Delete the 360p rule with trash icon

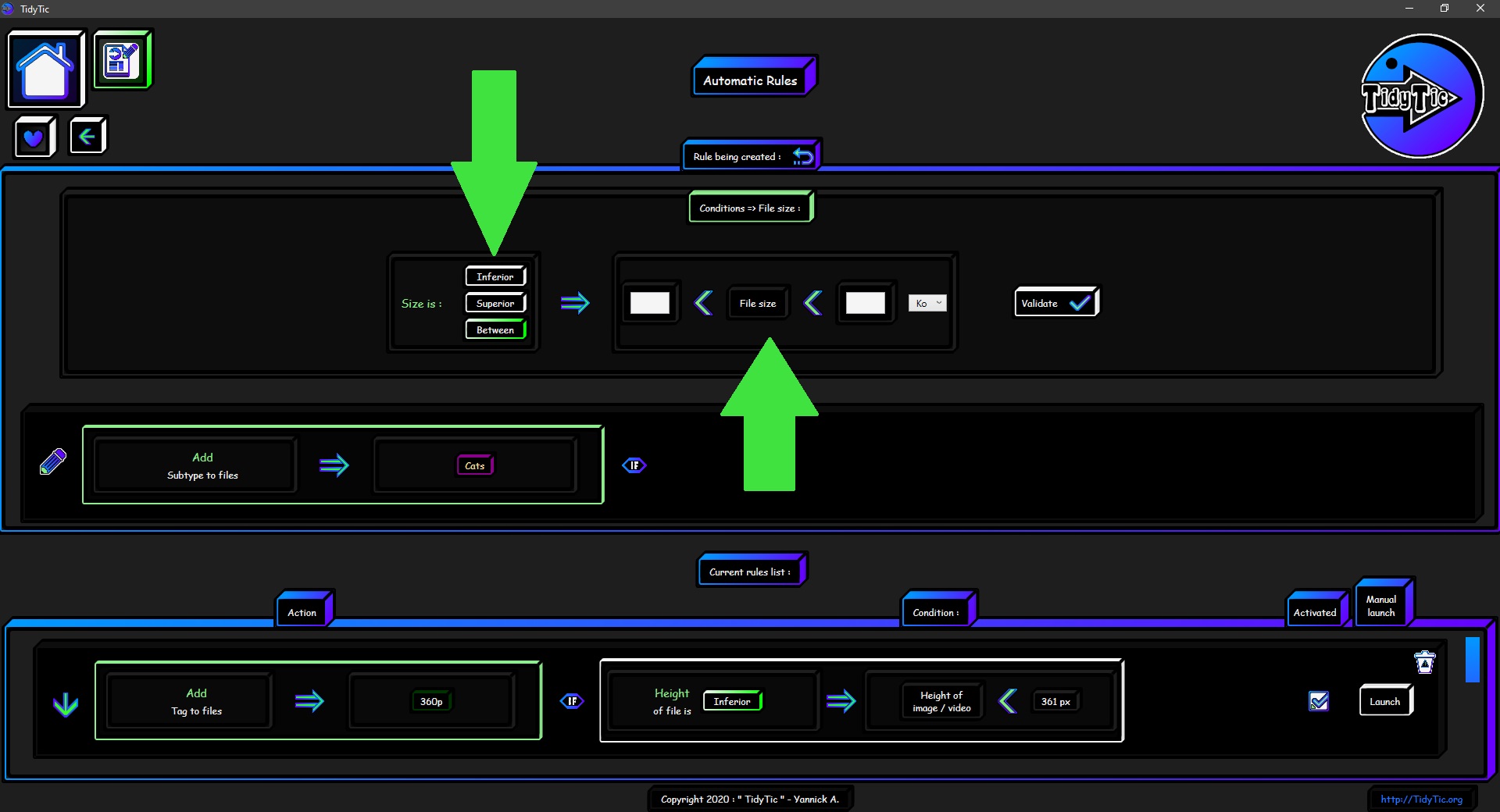coord(1425,662)
